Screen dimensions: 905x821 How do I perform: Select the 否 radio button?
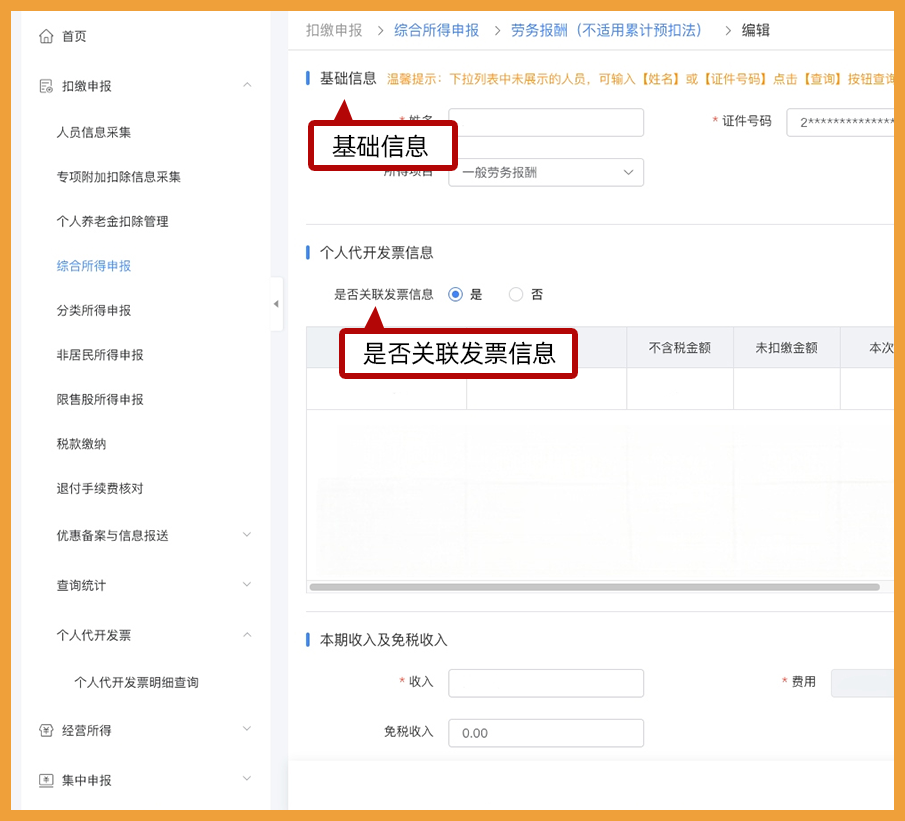(515, 294)
